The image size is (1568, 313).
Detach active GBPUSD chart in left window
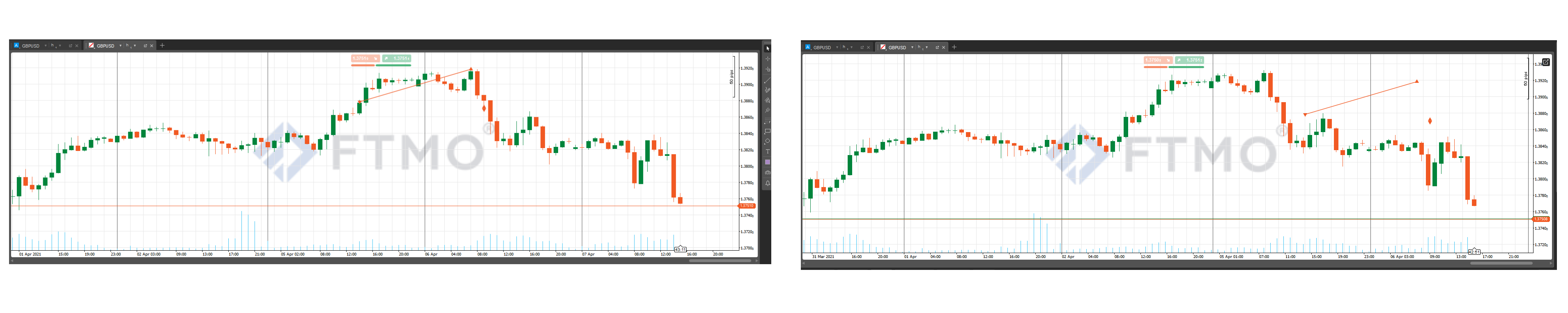[x=145, y=46]
